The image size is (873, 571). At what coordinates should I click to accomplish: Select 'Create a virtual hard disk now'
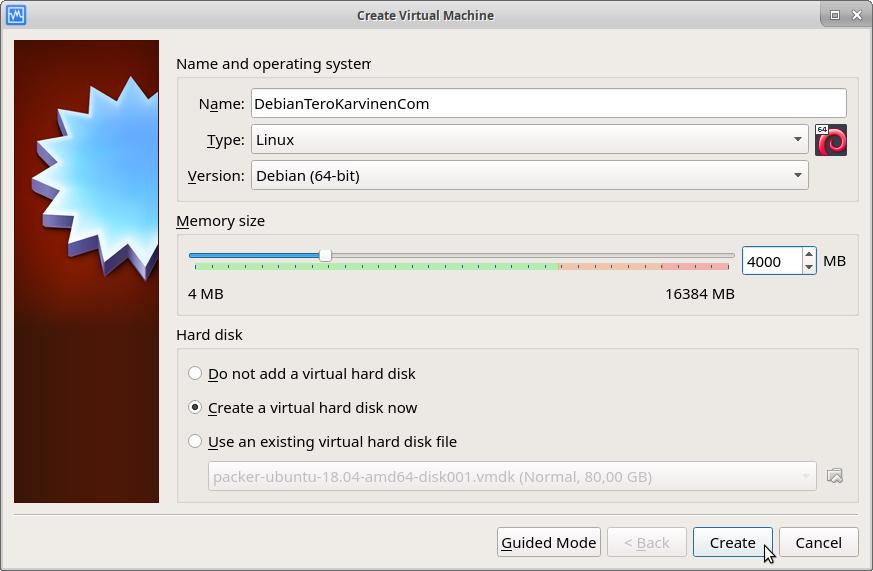(x=195, y=407)
